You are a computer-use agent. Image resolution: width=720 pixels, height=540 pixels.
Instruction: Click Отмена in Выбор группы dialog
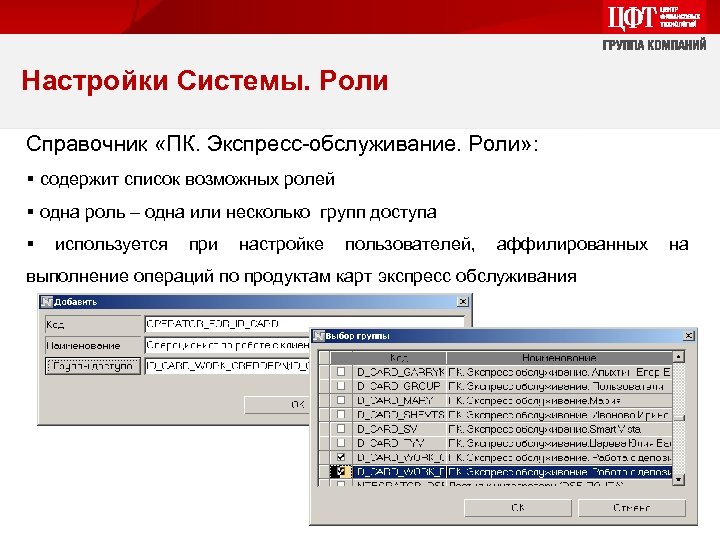tap(632, 508)
